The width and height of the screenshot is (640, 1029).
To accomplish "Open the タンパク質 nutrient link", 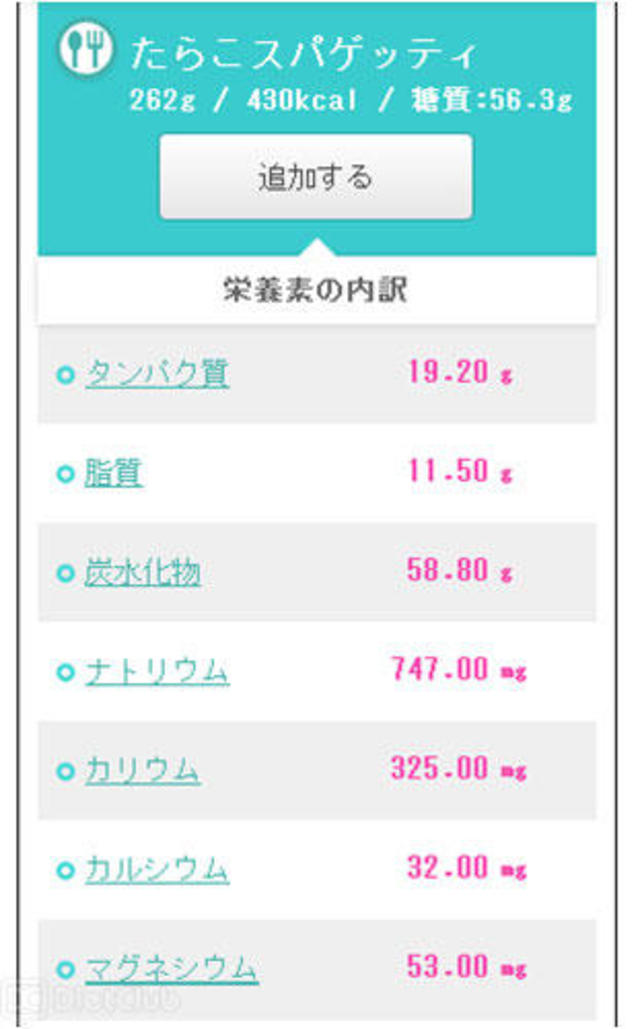I will point(157,374).
